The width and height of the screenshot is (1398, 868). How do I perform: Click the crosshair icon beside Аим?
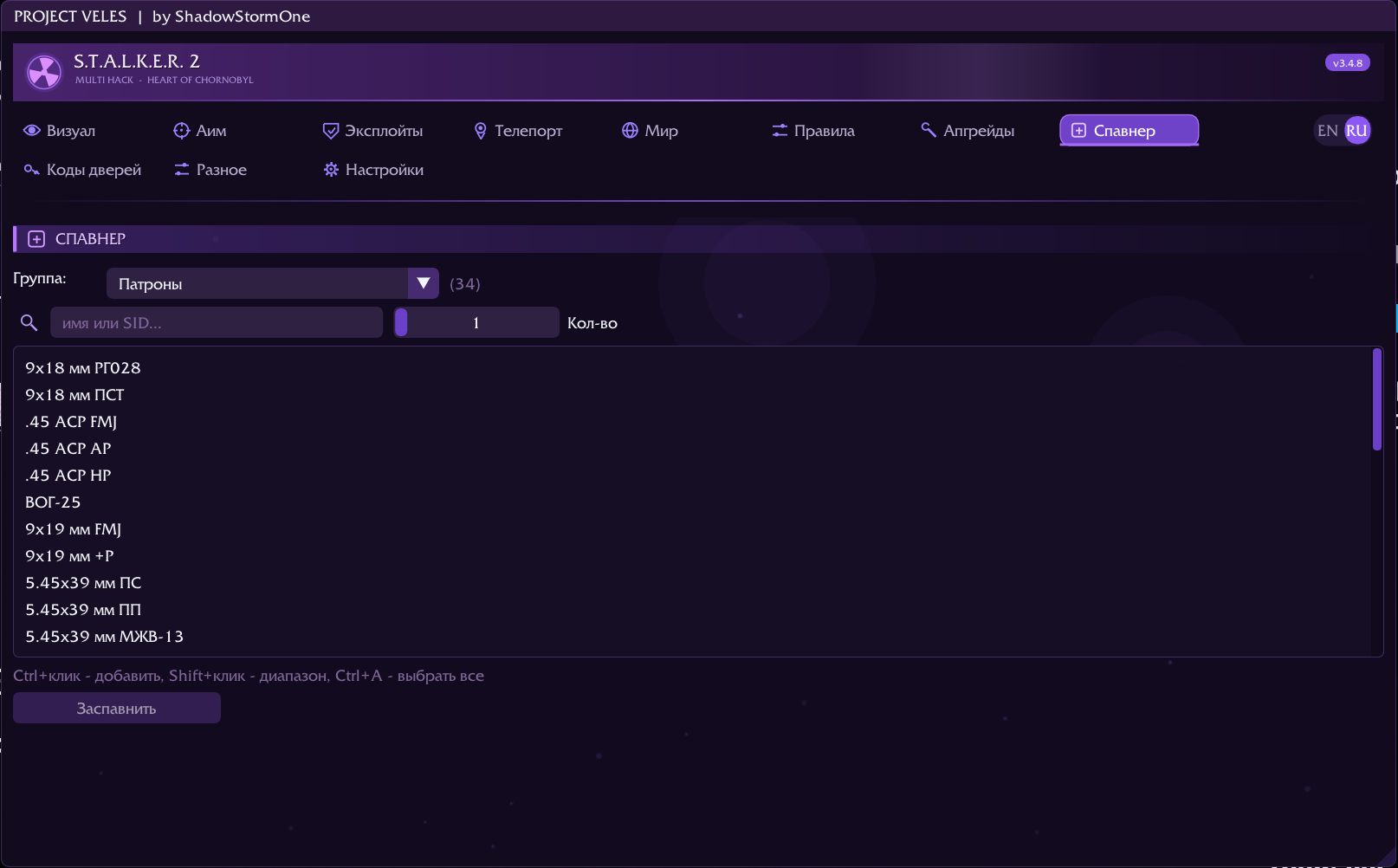[x=181, y=131]
